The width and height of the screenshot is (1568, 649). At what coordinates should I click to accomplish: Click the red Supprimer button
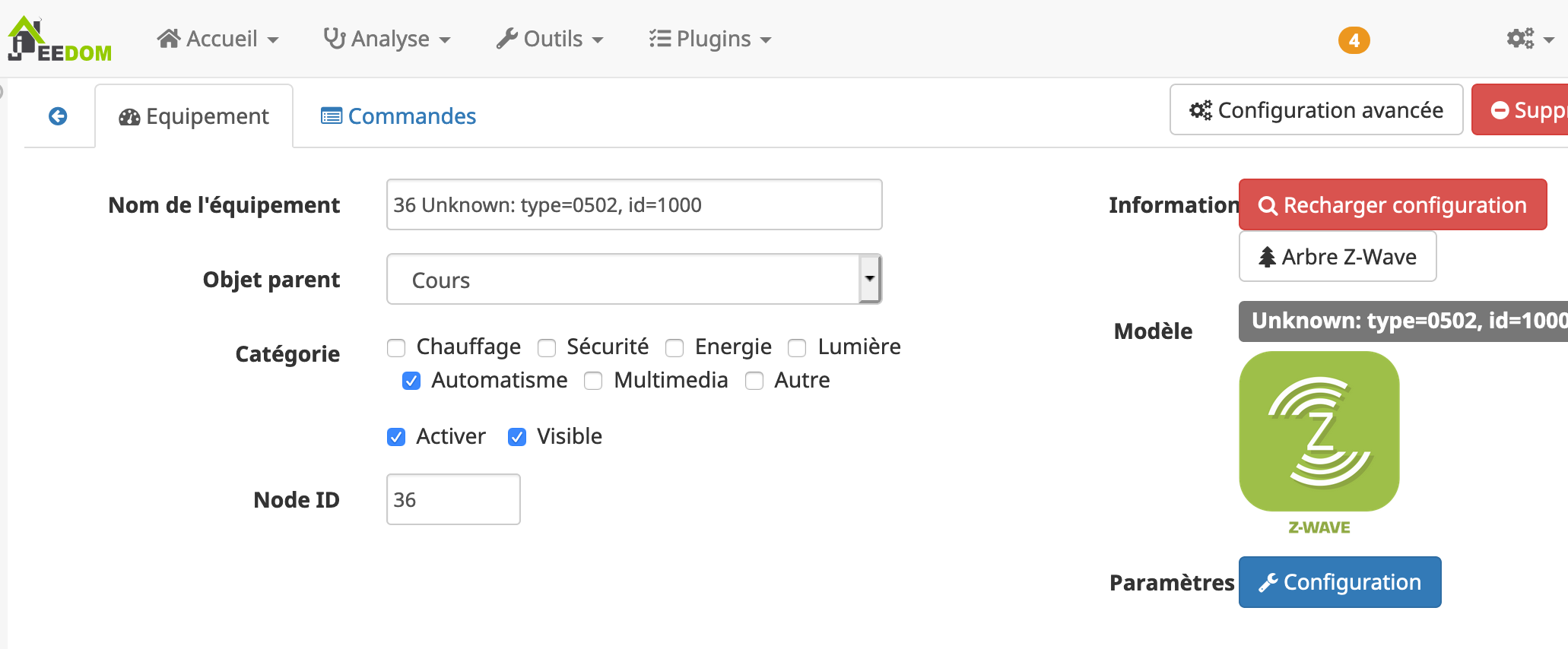click(x=1520, y=110)
